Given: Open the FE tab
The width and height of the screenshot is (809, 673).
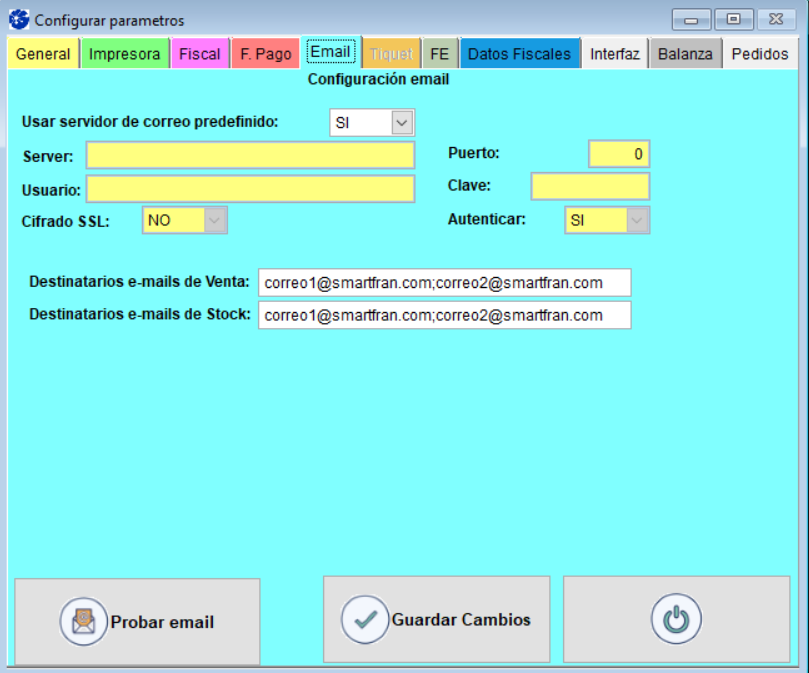Looking at the screenshot, I should (x=440, y=54).
